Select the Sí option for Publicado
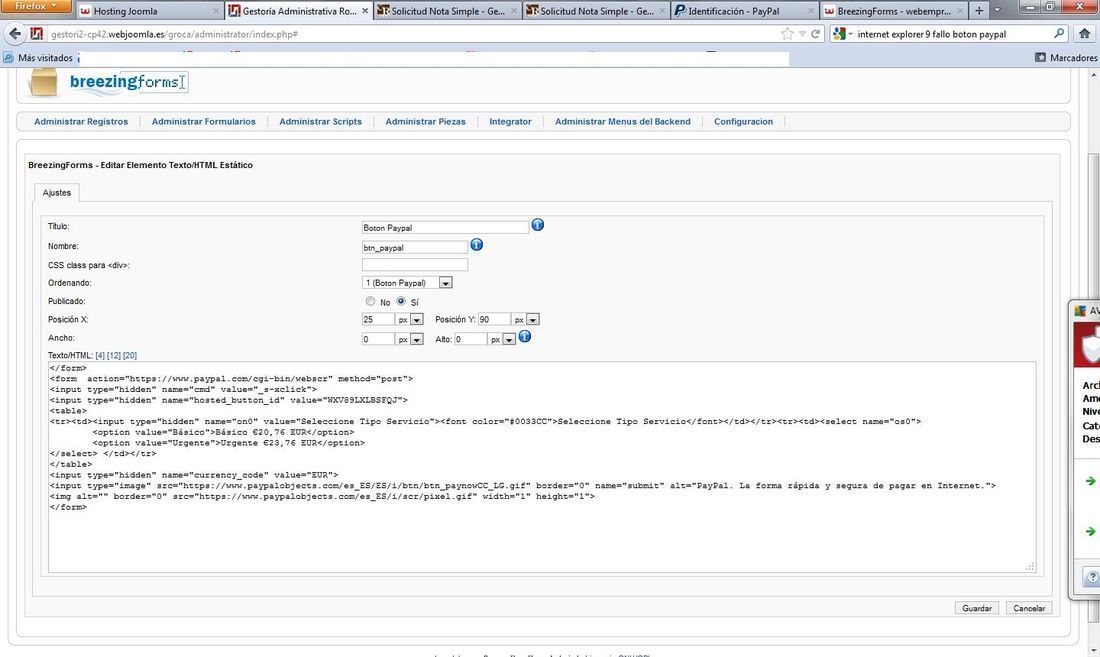The image size is (1100, 657). click(x=401, y=302)
